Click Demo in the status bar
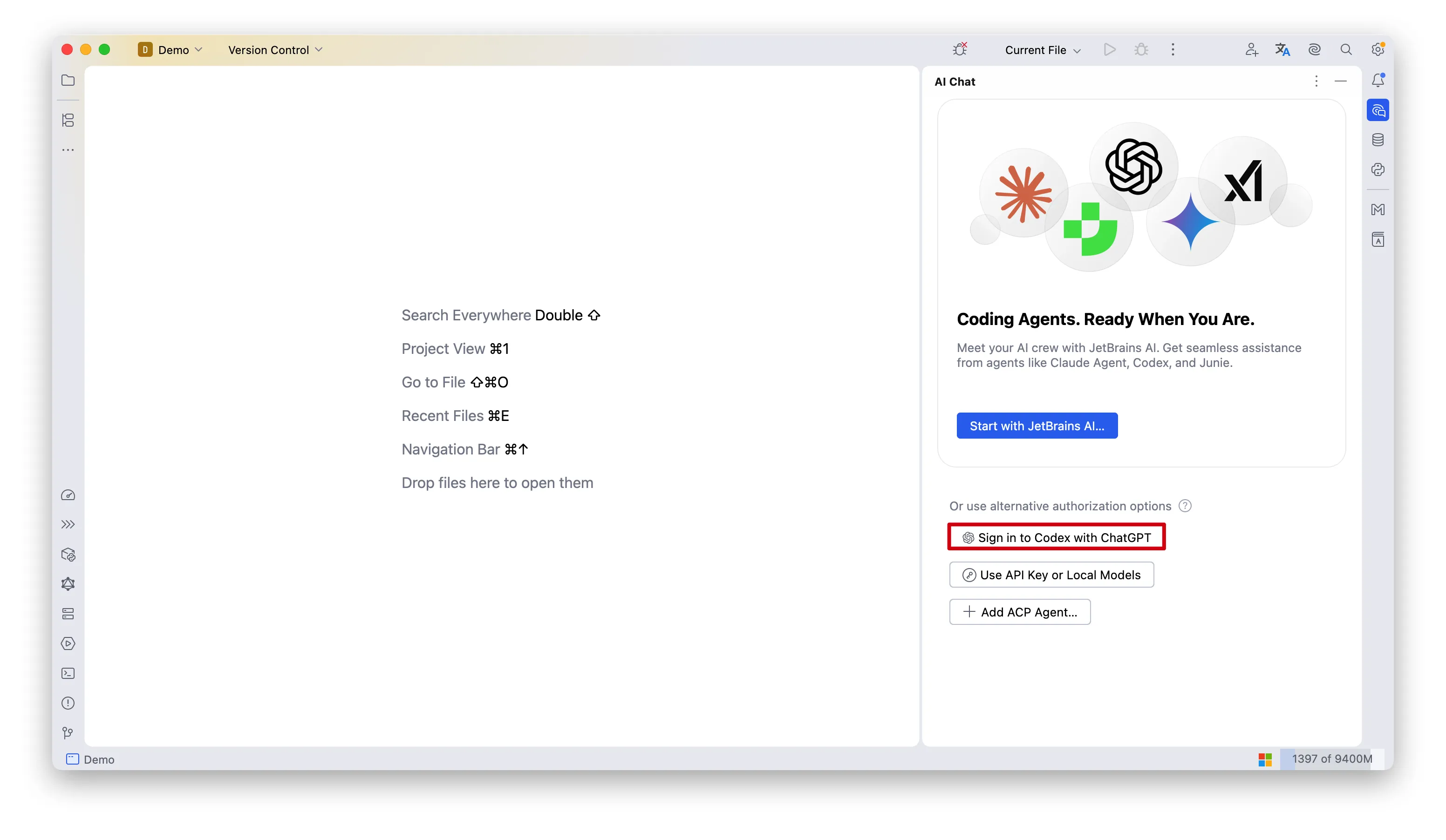Viewport: 1446px width, 840px height. coord(91,759)
